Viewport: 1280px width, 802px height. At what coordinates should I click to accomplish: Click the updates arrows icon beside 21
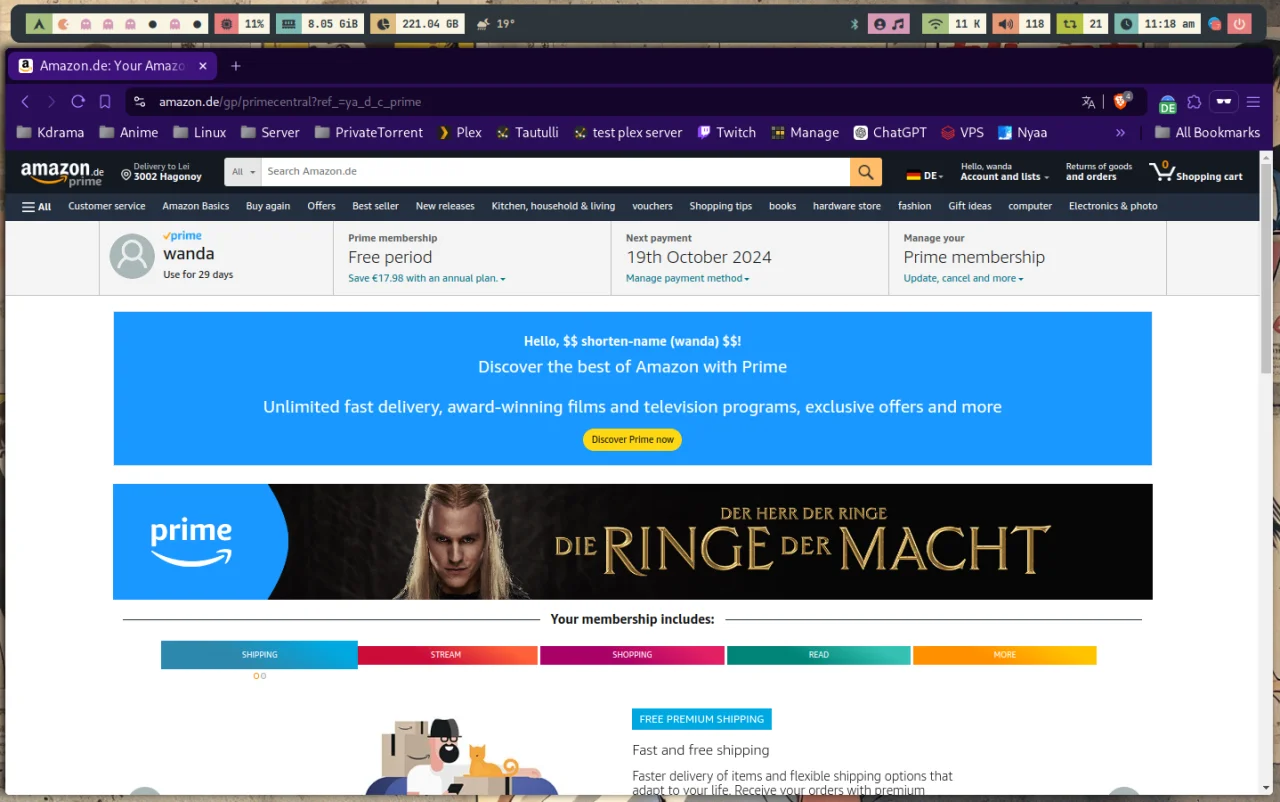click(x=1070, y=24)
